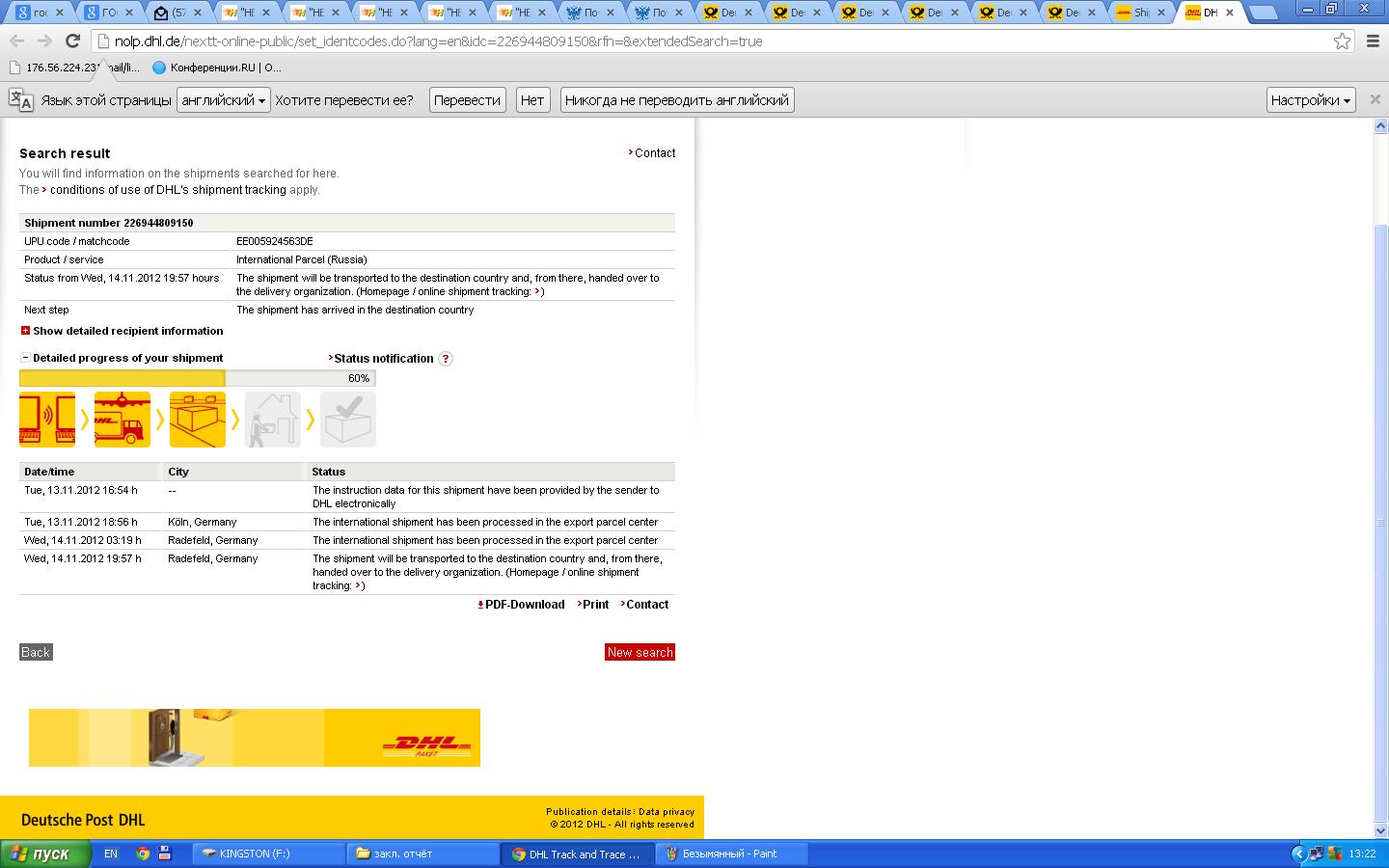Collapse Detailed progress of your shipment
Image resolution: width=1389 pixels, height=868 pixels.
tap(26, 358)
